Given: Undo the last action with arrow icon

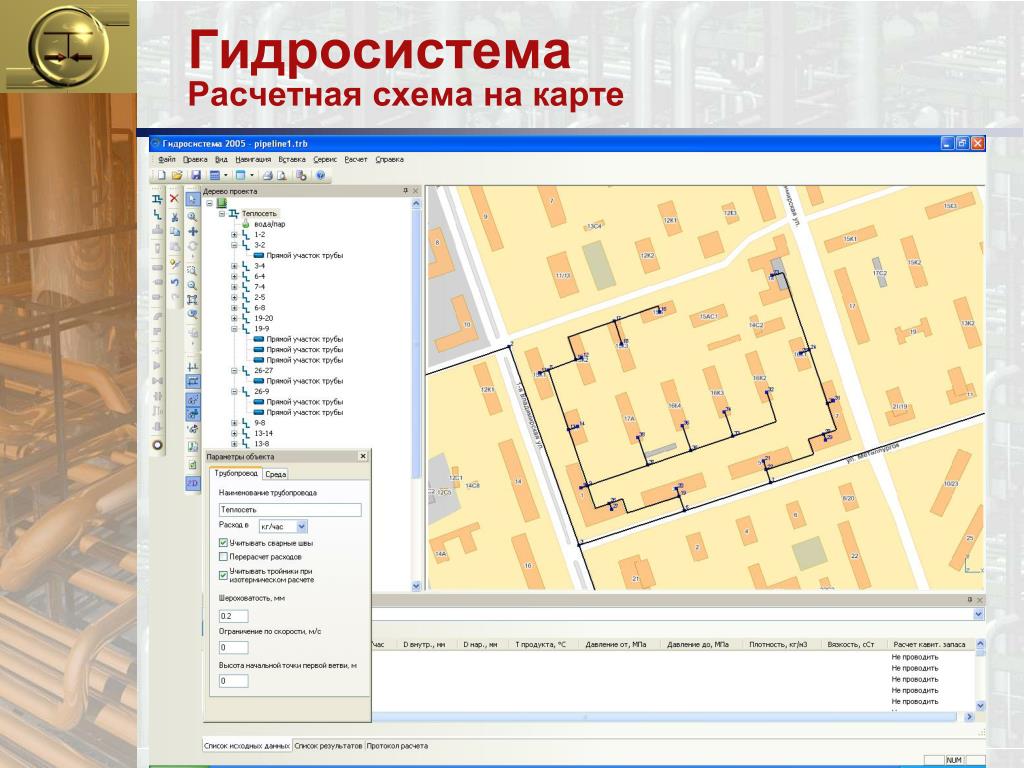Looking at the screenshot, I should click(x=174, y=282).
